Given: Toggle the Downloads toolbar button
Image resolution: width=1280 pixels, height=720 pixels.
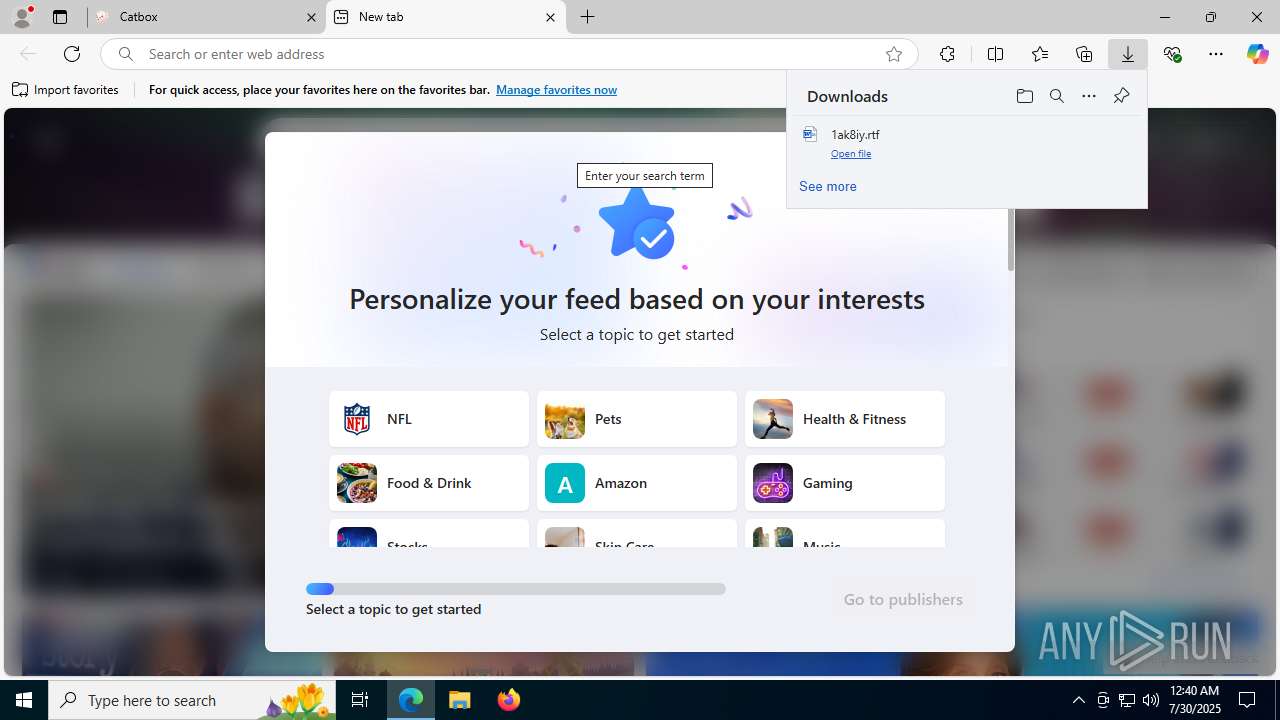Looking at the screenshot, I should tap(1128, 54).
